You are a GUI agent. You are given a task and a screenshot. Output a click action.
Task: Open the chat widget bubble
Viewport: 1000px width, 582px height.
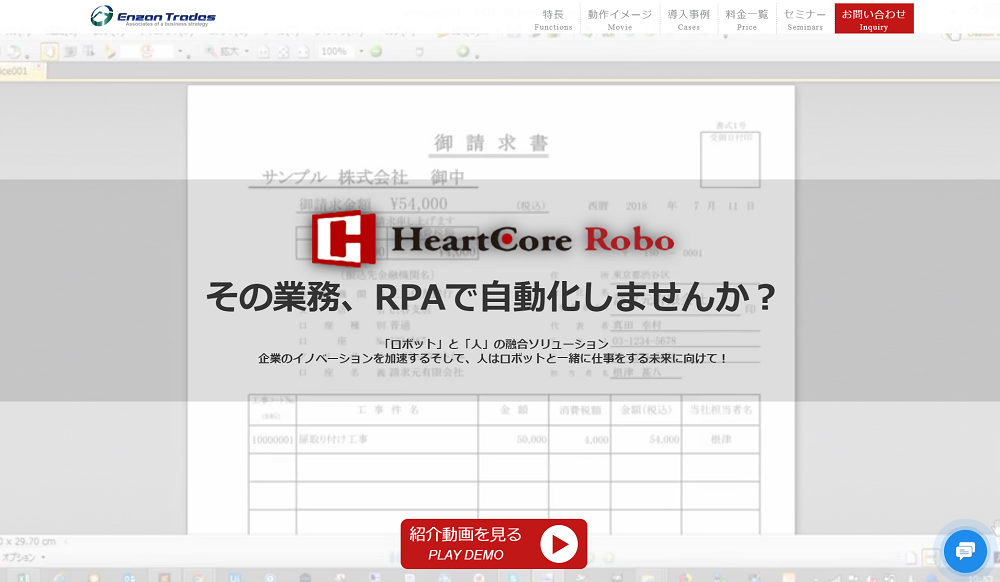[965, 551]
